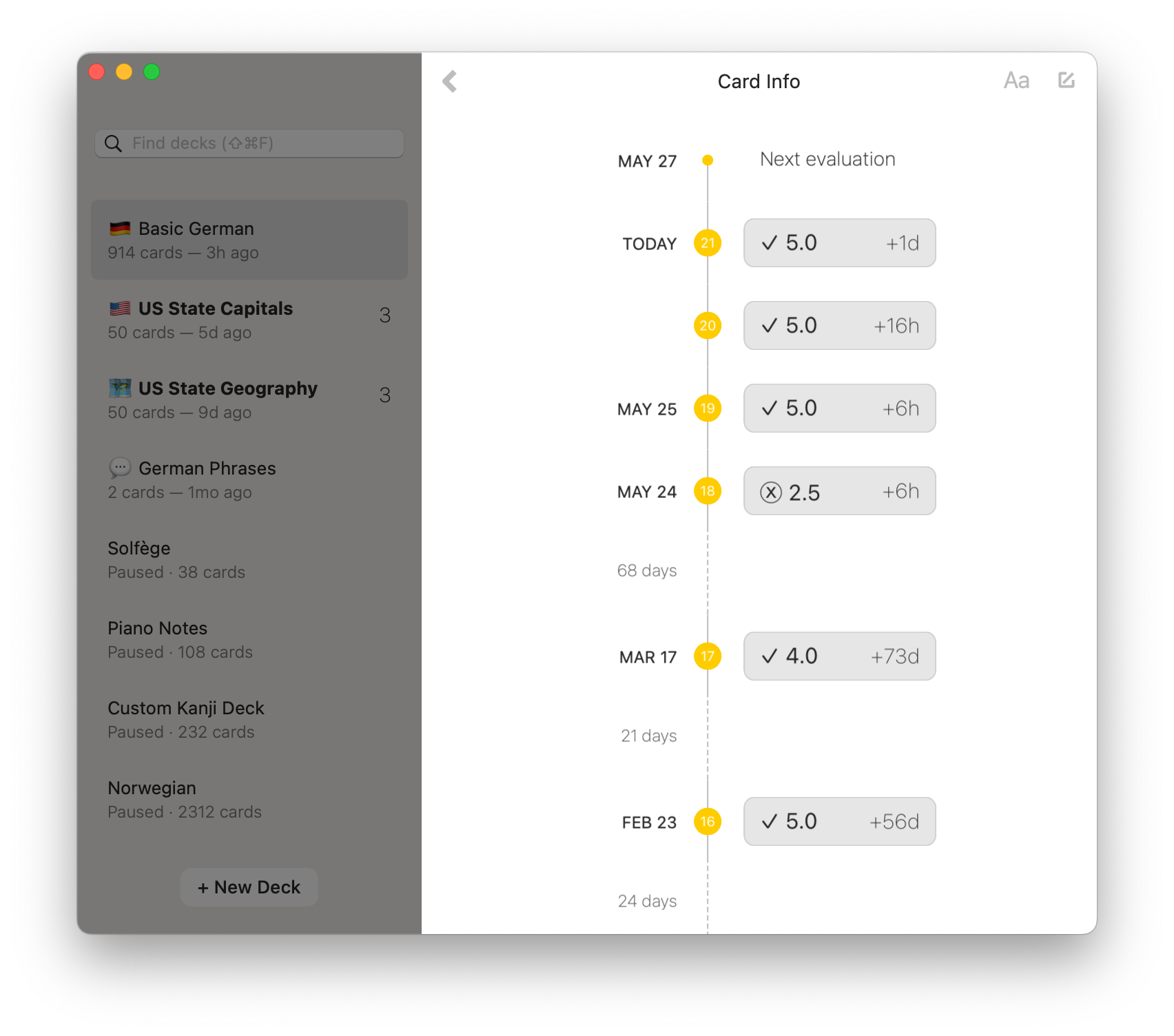1174x1036 pixels.
Task: Create a new deck with New Deck
Action: (x=249, y=887)
